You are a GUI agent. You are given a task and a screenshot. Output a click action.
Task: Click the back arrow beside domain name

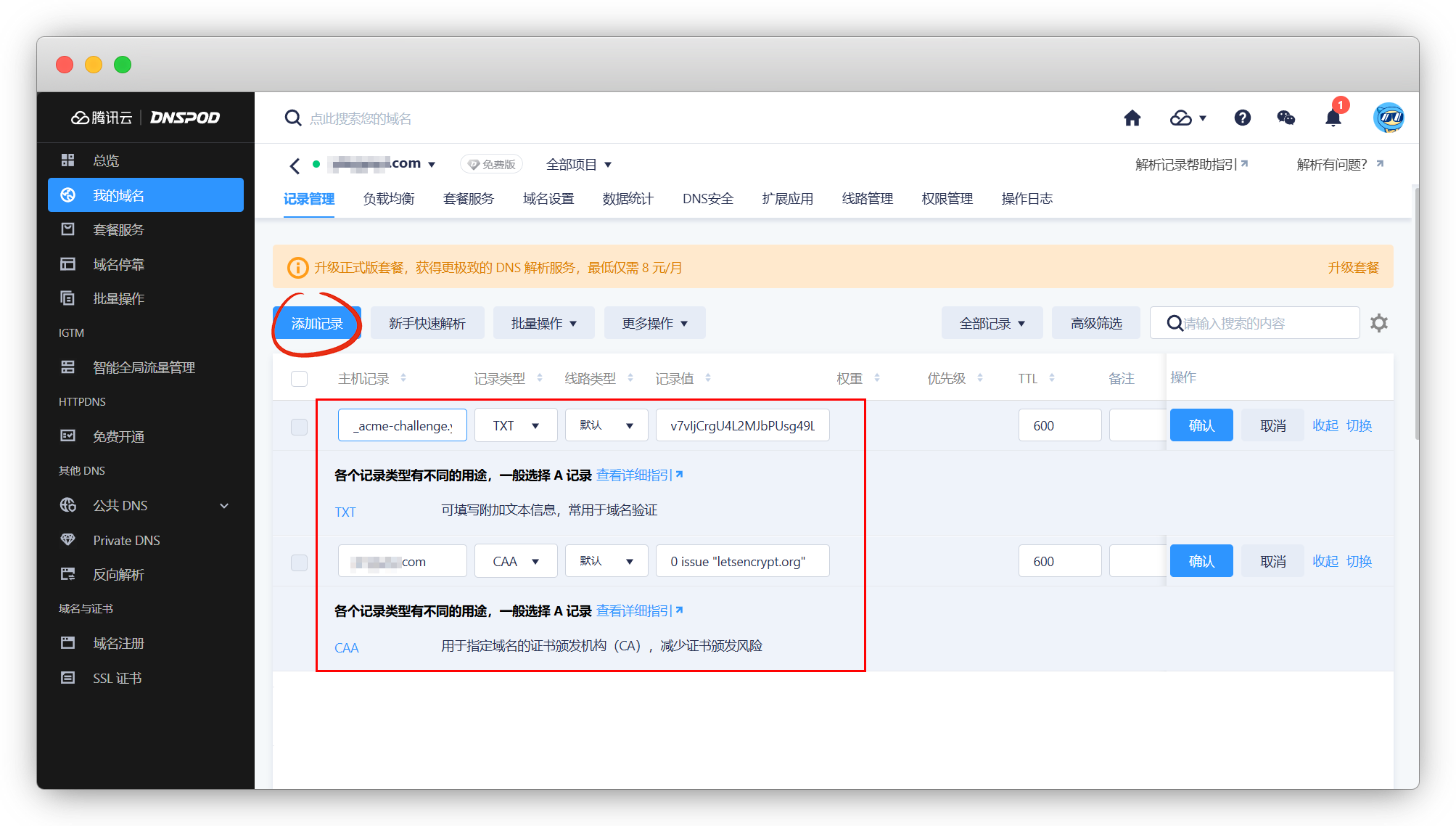tap(295, 165)
